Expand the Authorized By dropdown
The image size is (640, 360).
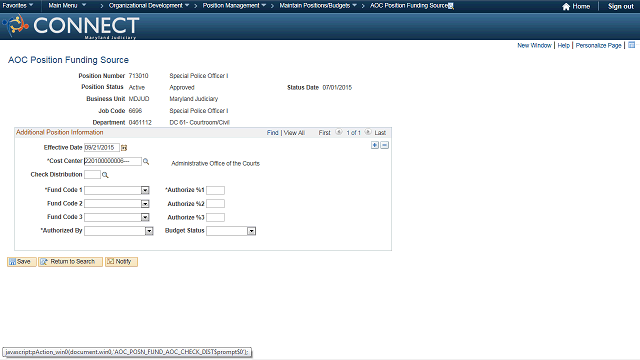click(x=149, y=231)
